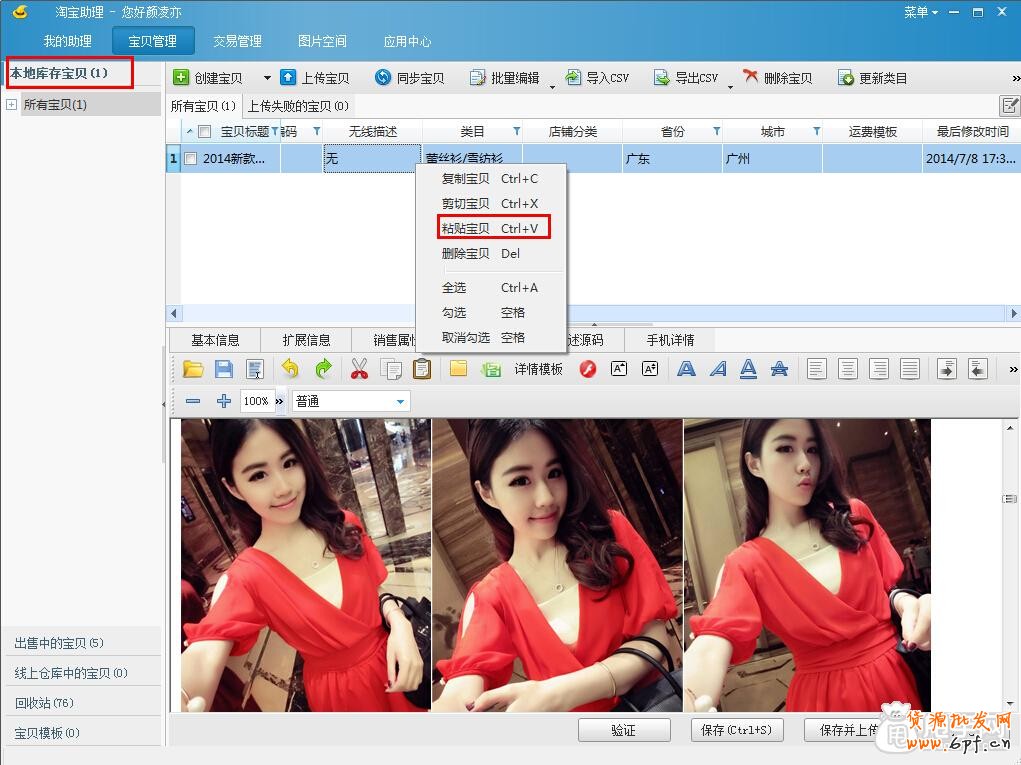Viewport: 1021px width, 765px height.
Task: Click the 验证 button at the bottom
Action: [x=624, y=730]
